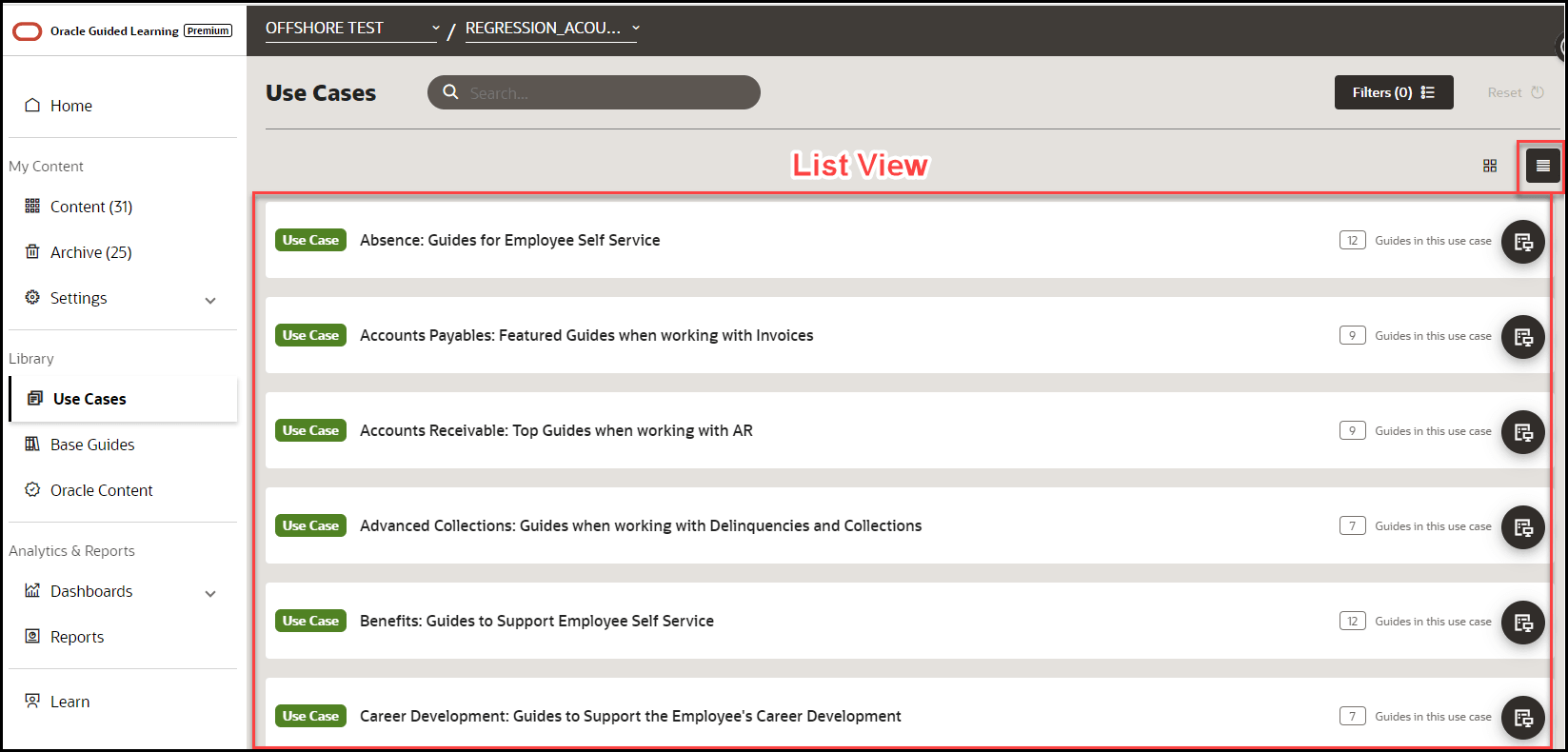The width and height of the screenshot is (1568, 752).
Task: Click import icon for Benefits use case
Action: coord(1523,623)
